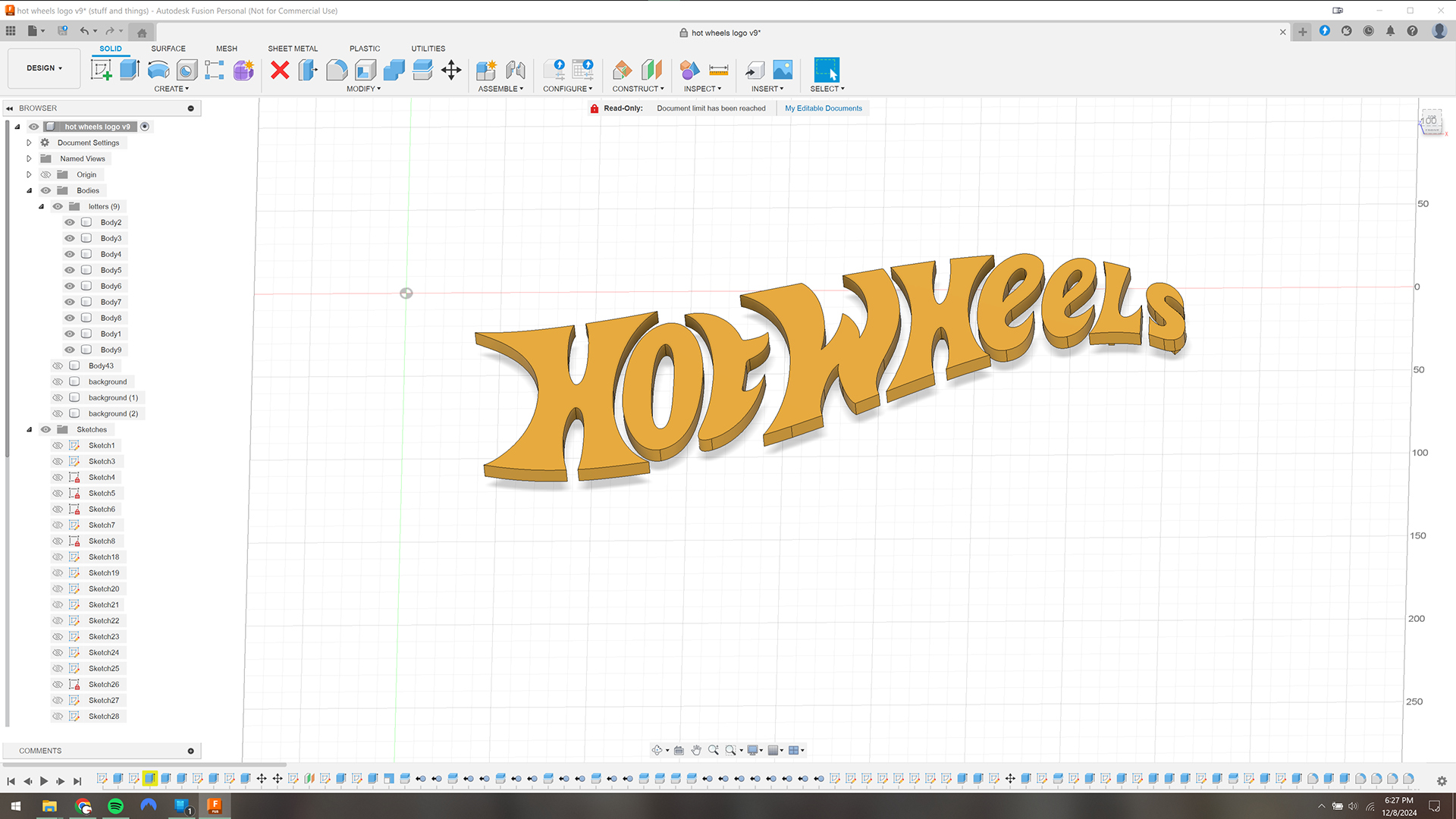Viewport: 1456px width, 819px height.
Task: Show the background body via eye icon
Action: click(58, 381)
